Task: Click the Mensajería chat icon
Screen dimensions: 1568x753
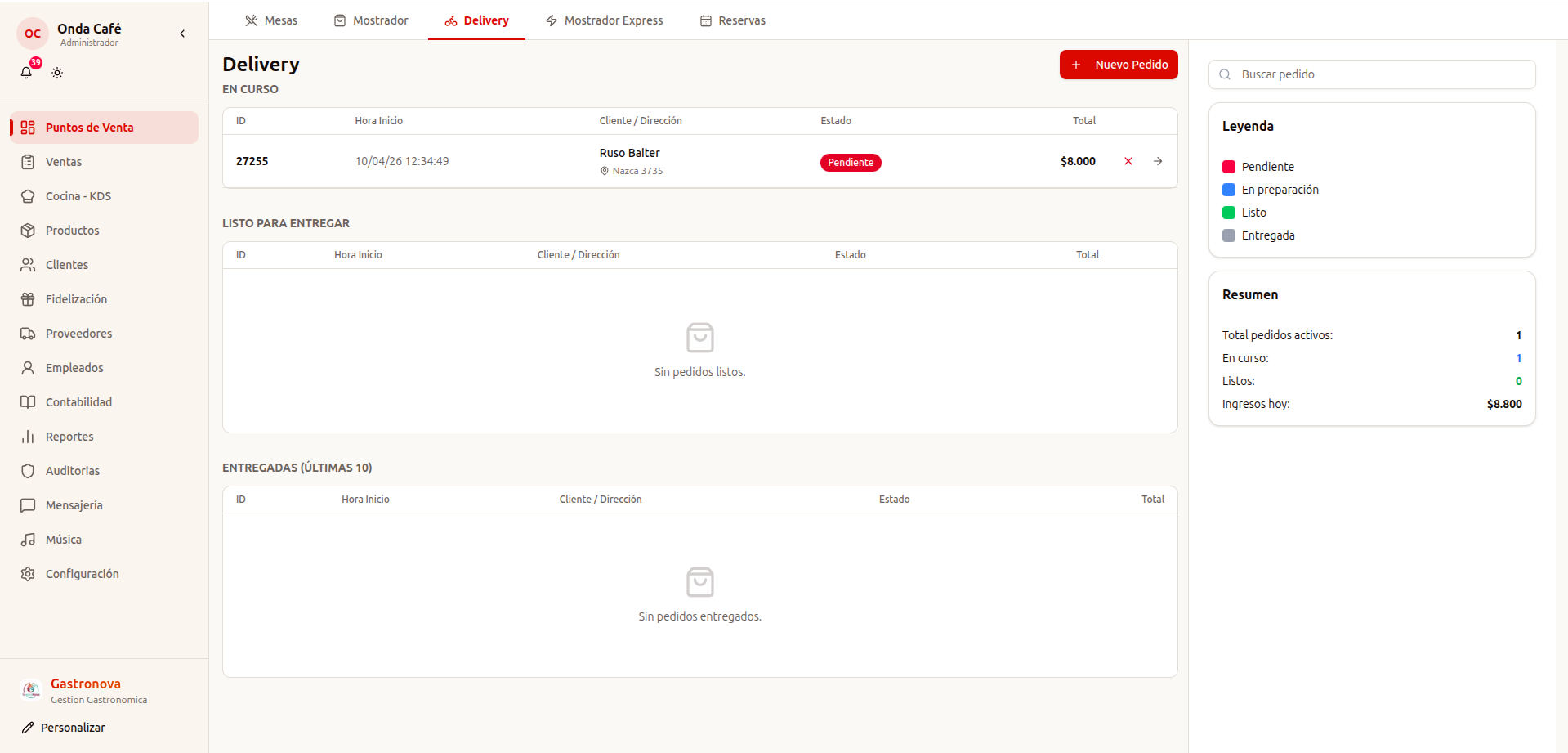Action: pos(28,505)
